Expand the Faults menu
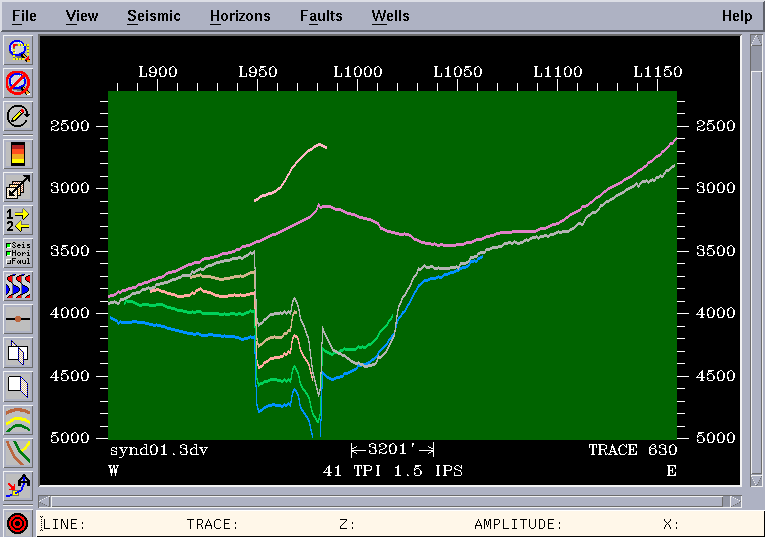This screenshot has width=765, height=537. [321, 16]
